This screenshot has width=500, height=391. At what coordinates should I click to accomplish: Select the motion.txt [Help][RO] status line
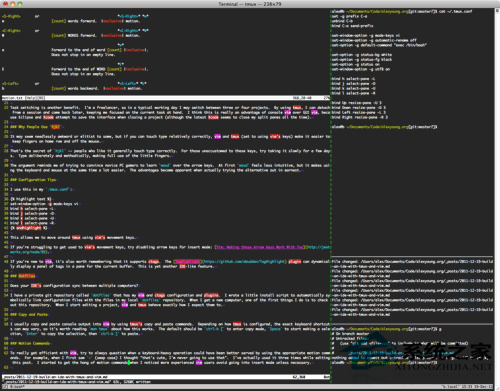click(x=166, y=98)
